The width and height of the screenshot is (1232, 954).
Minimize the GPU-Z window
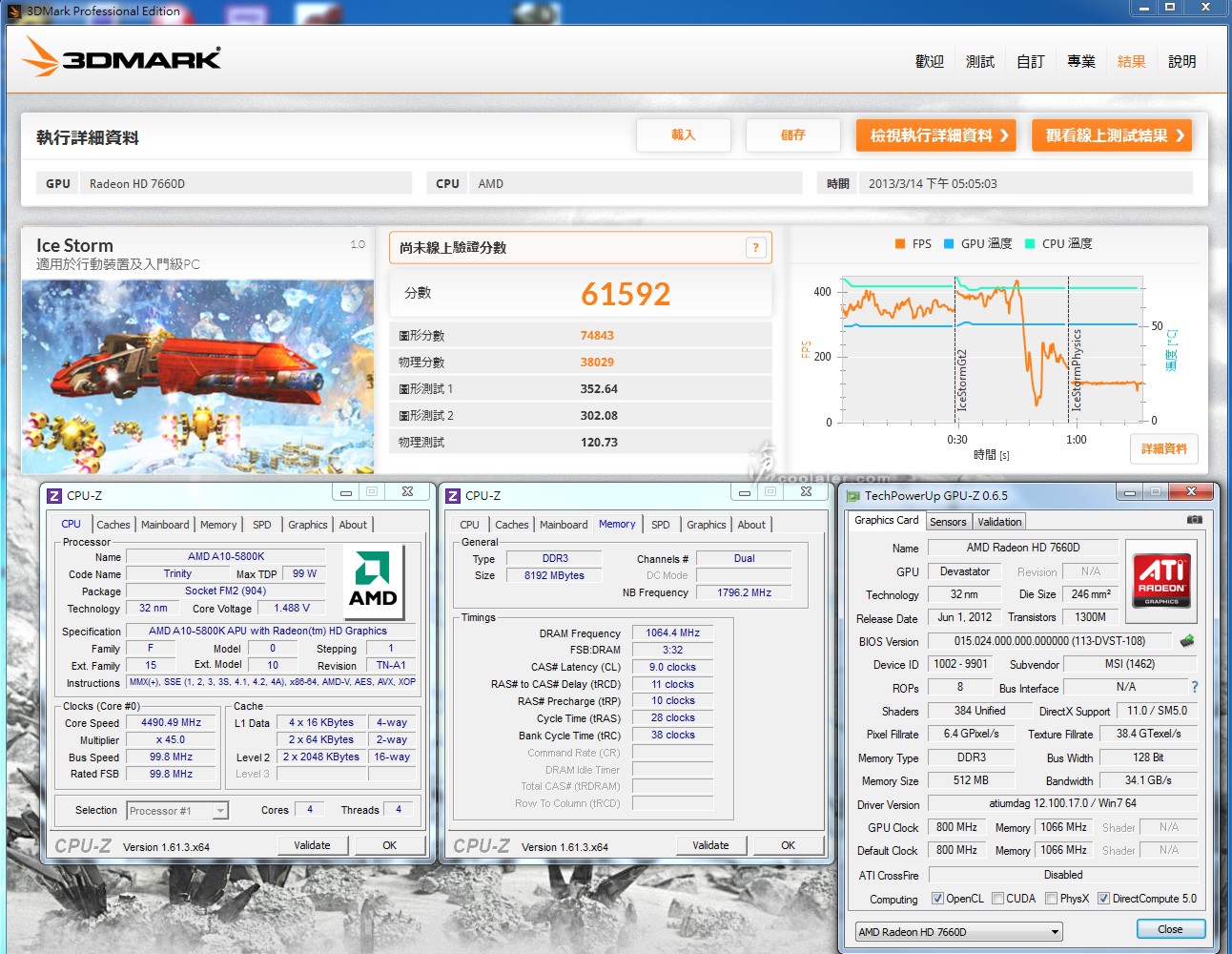(x=1130, y=492)
